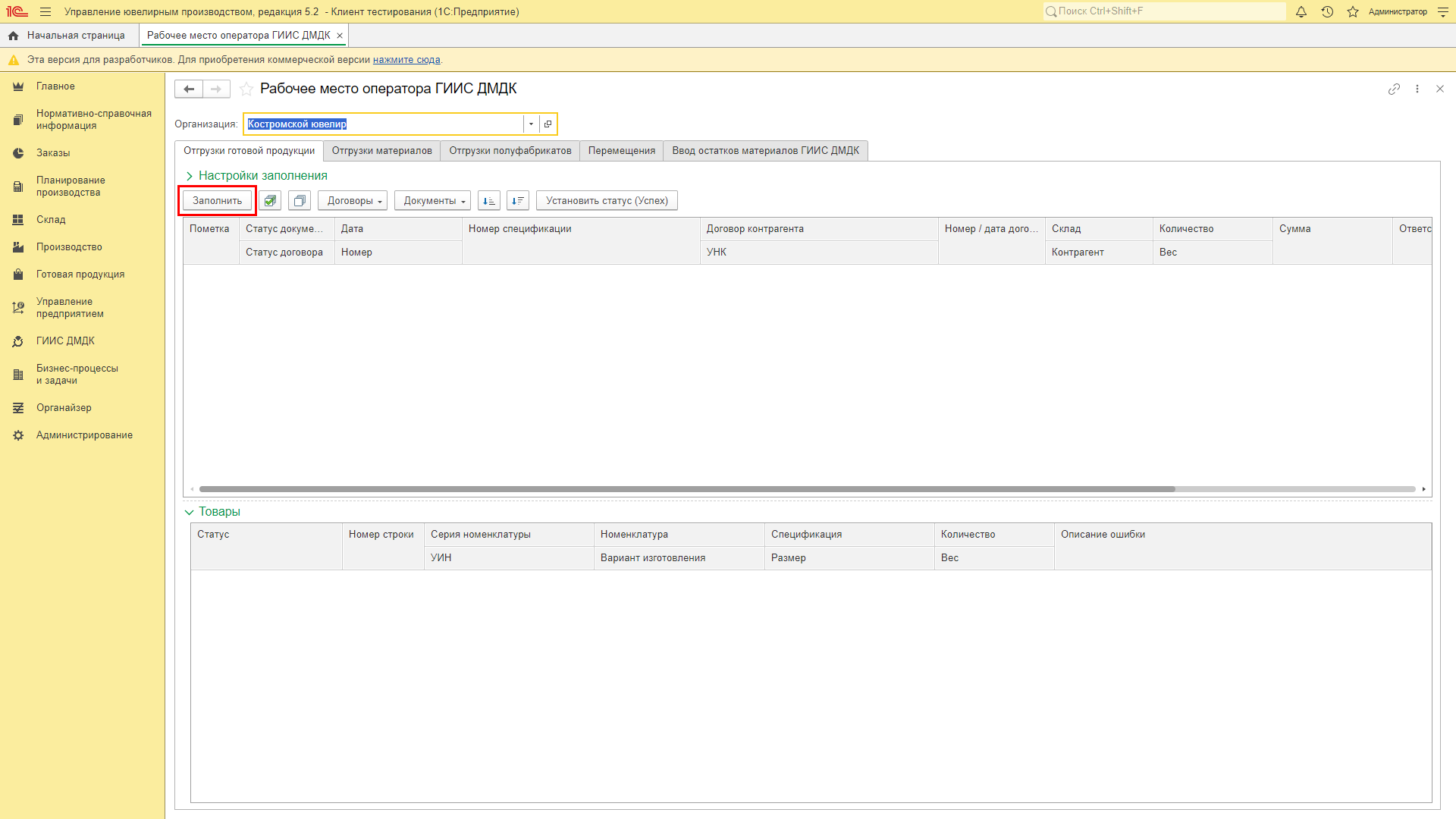Open ГИИС ДМДК section in sidebar
This screenshot has height=819, width=1456.
65,341
